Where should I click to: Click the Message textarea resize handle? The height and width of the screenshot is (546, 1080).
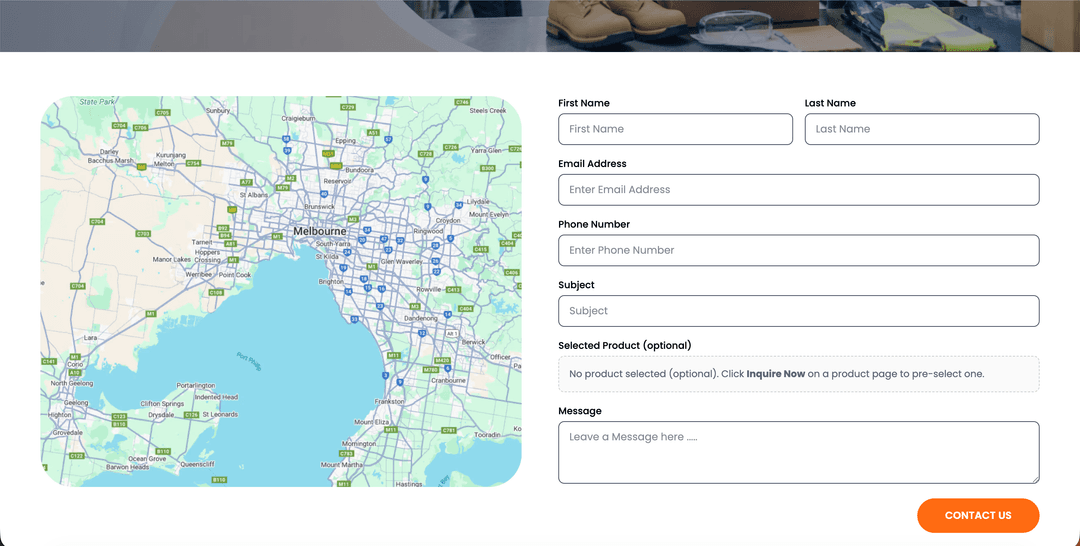tap(1035, 479)
